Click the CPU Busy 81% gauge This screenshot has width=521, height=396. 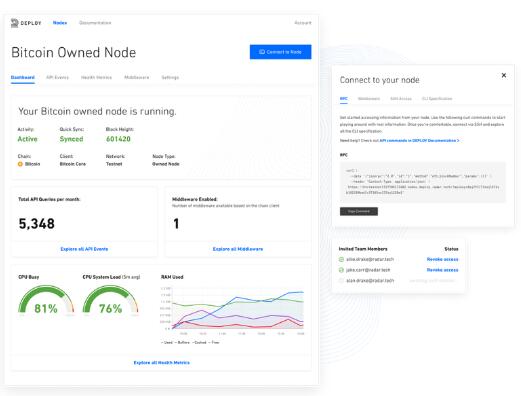pyautogui.click(x=46, y=299)
